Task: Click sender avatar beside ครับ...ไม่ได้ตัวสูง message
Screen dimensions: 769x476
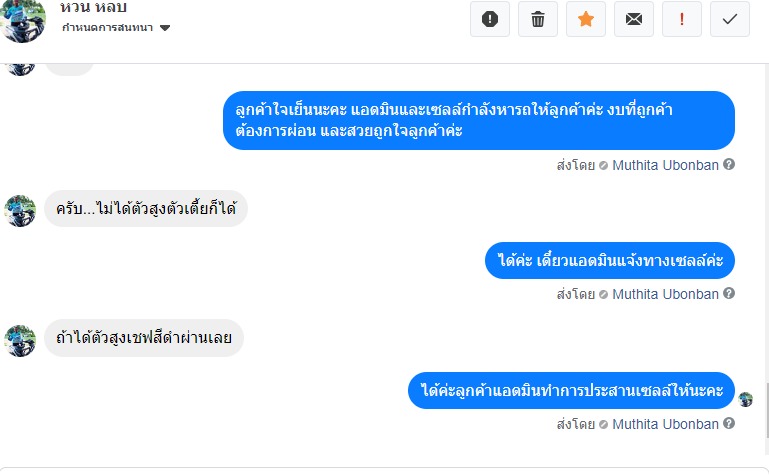Action: pyautogui.click(x=21, y=210)
